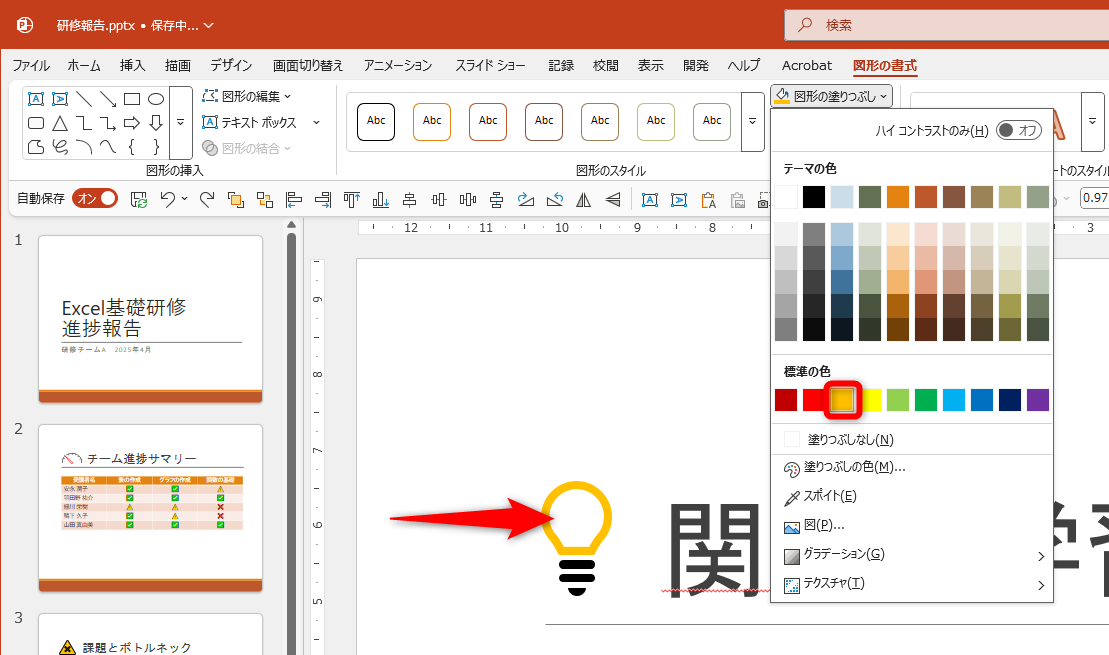The height and width of the screenshot is (655, 1109).
Task: Flip vertical icon in quick toolbar
Action: (x=612, y=200)
